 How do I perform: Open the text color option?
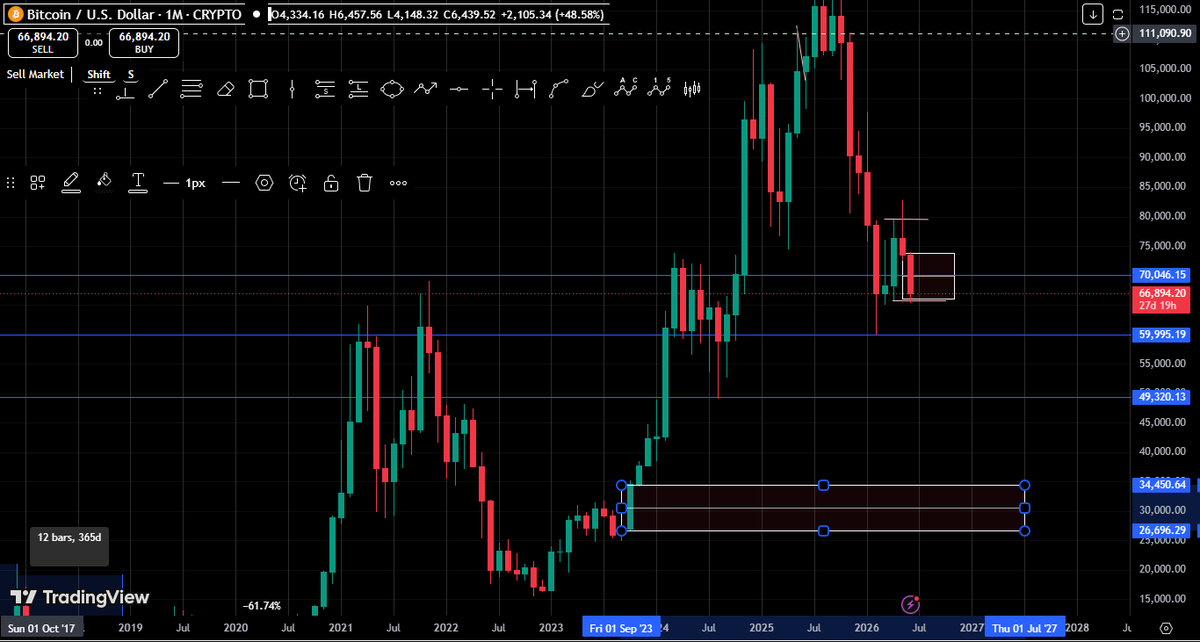coord(138,183)
